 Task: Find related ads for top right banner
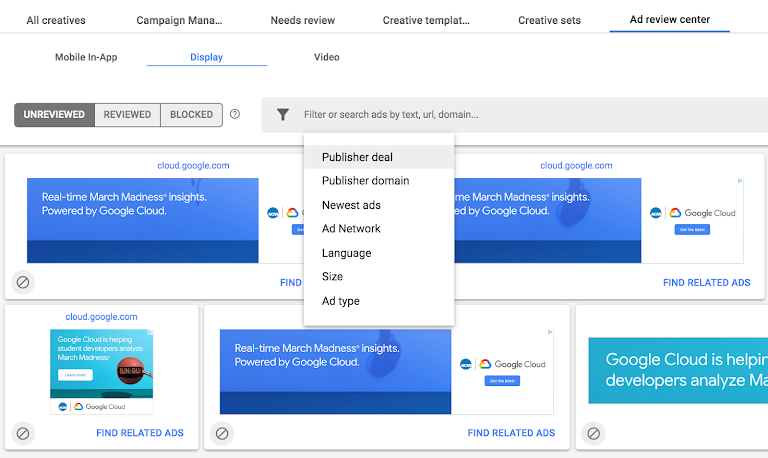[x=706, y=283]
